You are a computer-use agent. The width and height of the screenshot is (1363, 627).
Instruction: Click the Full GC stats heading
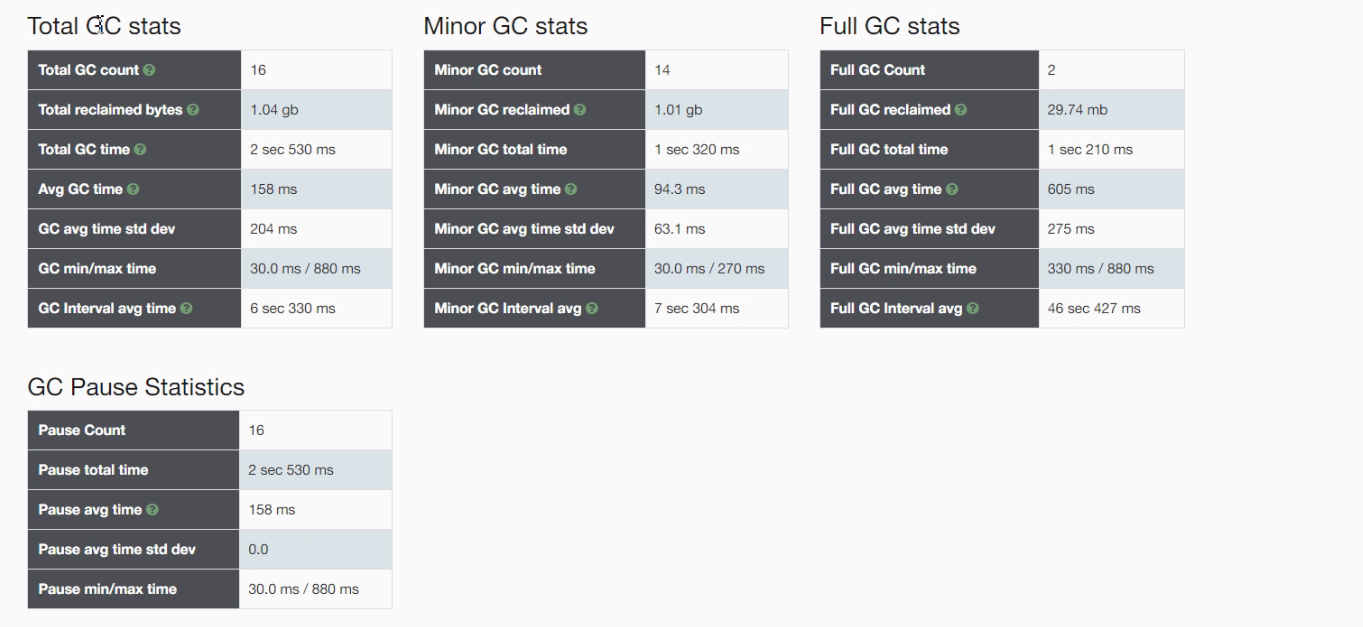(x=890, y=27)
